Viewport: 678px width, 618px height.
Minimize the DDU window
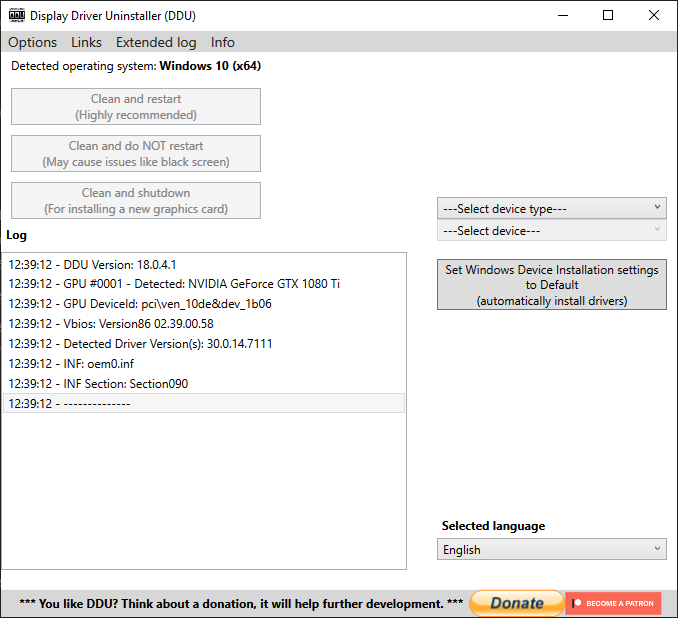click(563, 16)
